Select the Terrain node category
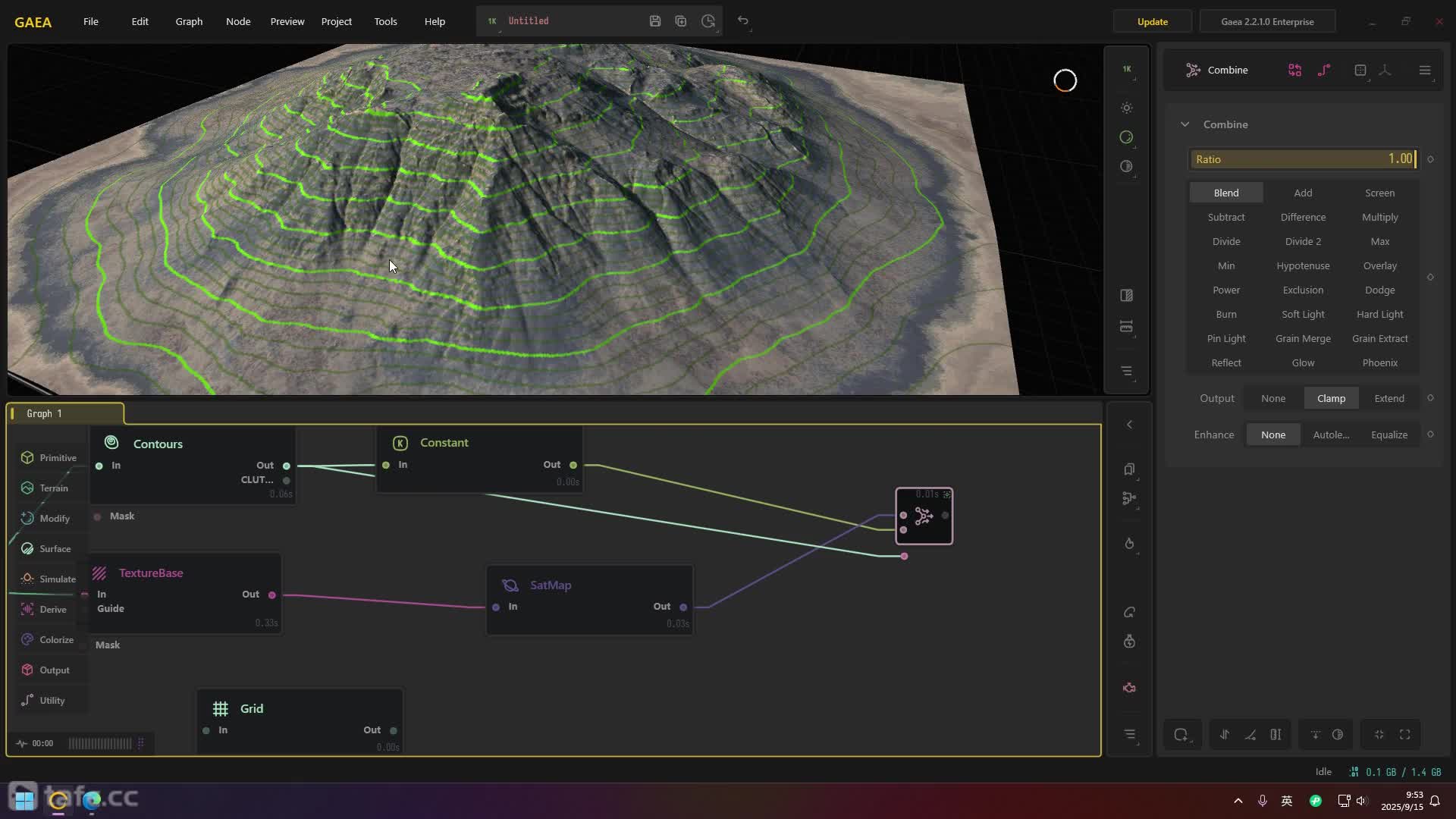Viewport: 1456px width, 819px height. (x=53, y=488)
